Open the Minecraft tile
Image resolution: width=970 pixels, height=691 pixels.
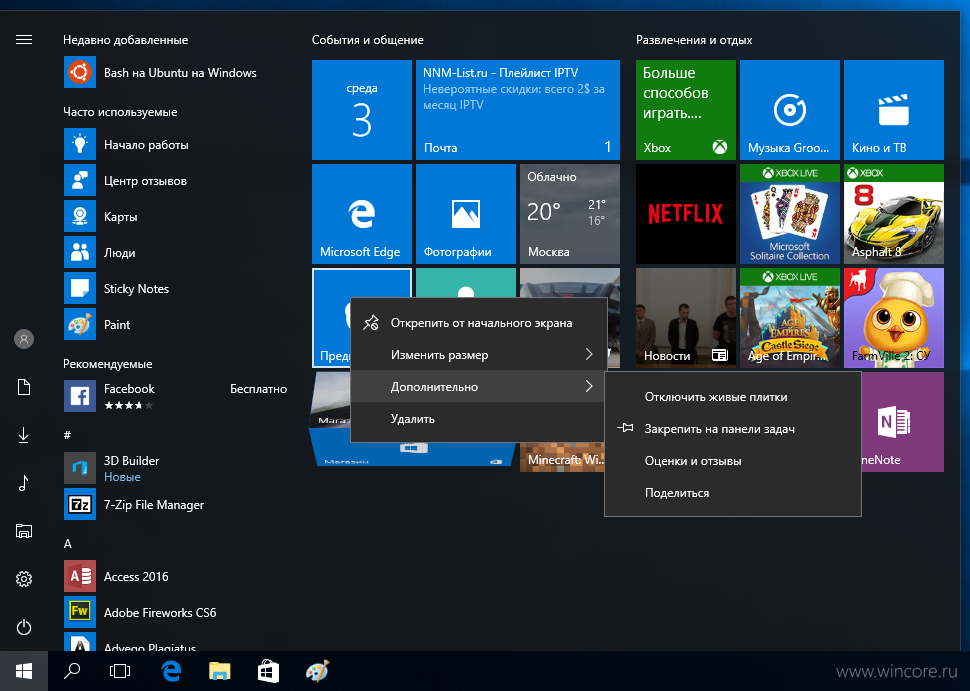coord(562,457)
